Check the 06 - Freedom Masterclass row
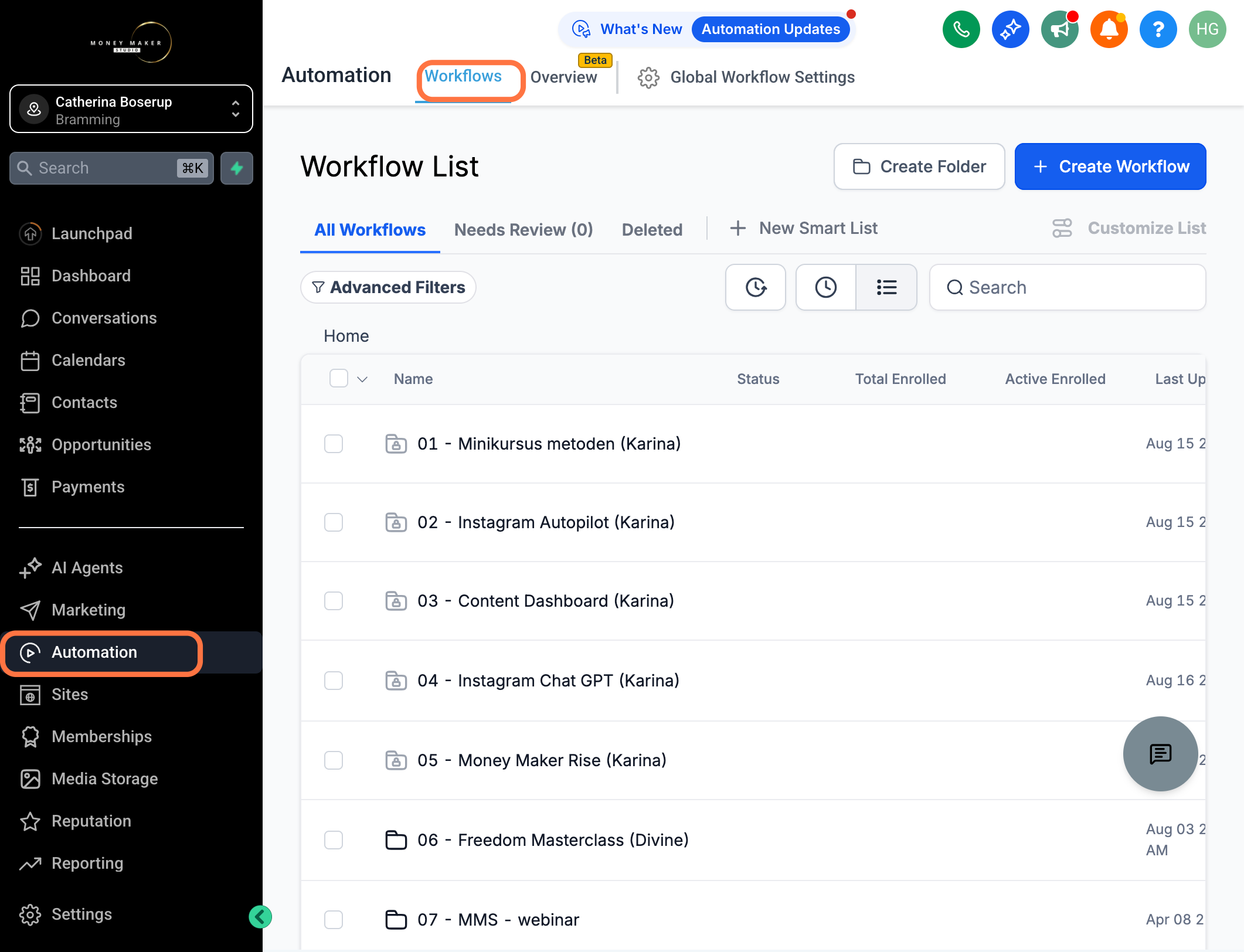1244x952 pixels. tap(334, 840)
